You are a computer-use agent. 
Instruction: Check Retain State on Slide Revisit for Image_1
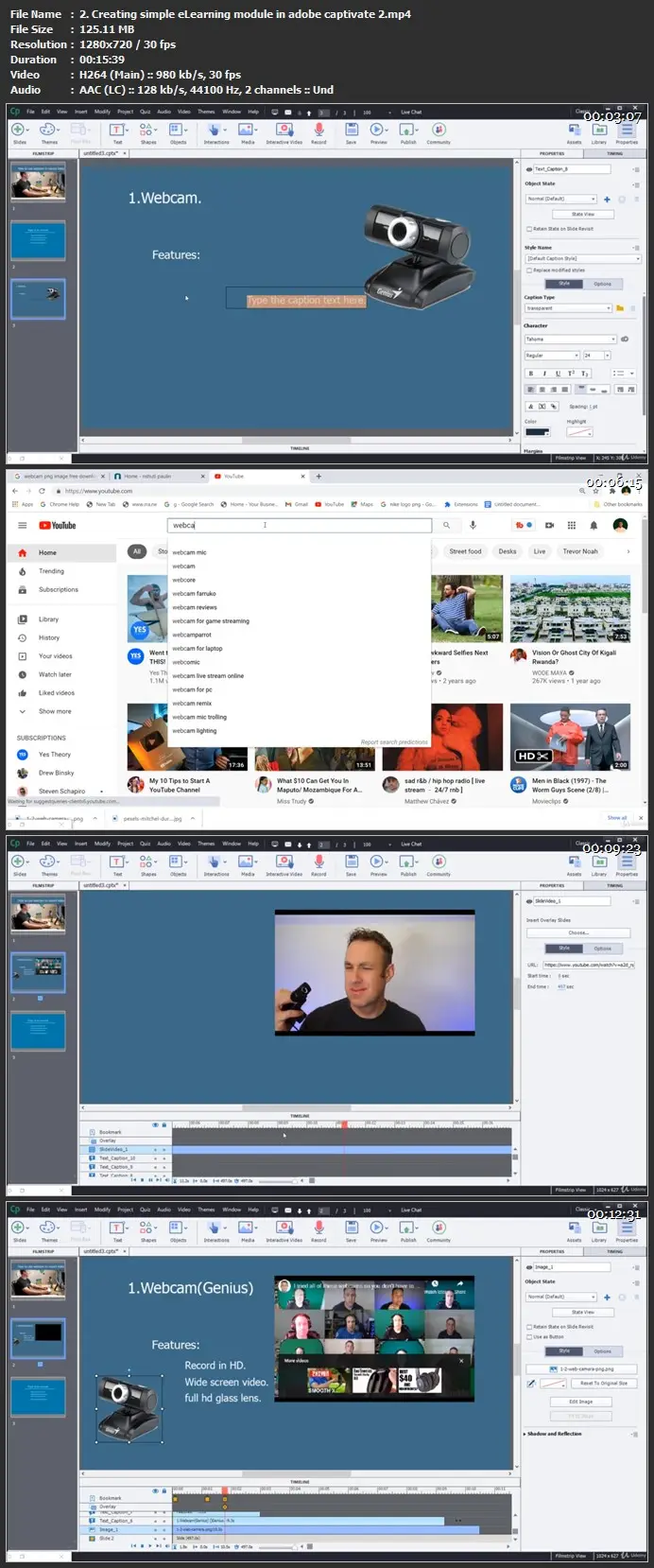pos(528,1327)
